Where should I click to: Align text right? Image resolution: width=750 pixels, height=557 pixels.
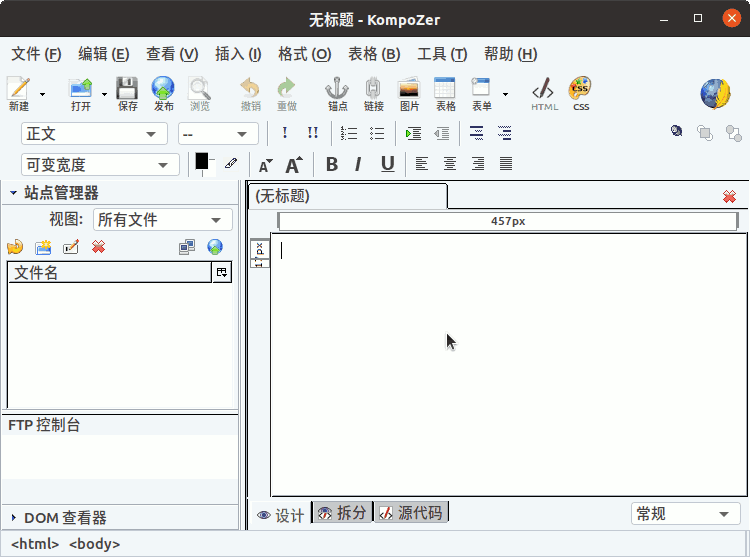(x=478, y=164)
